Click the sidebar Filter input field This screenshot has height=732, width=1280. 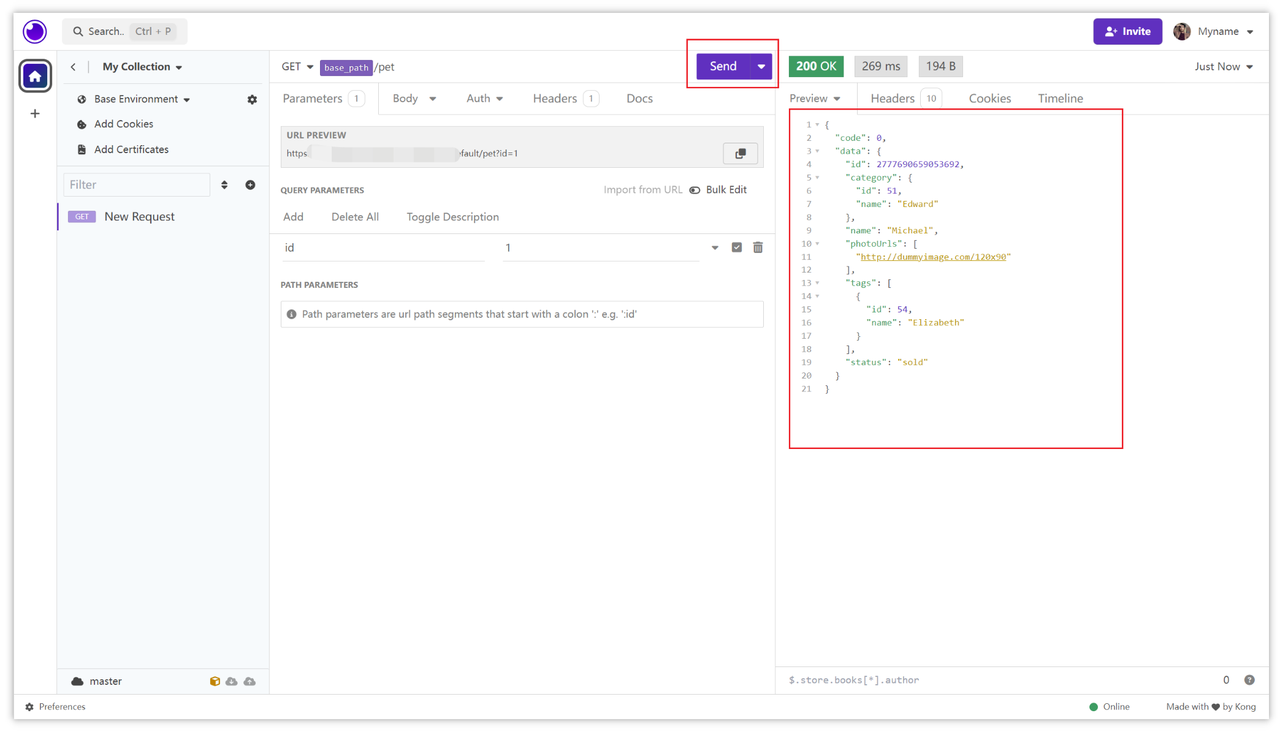[x=137, y=185]
